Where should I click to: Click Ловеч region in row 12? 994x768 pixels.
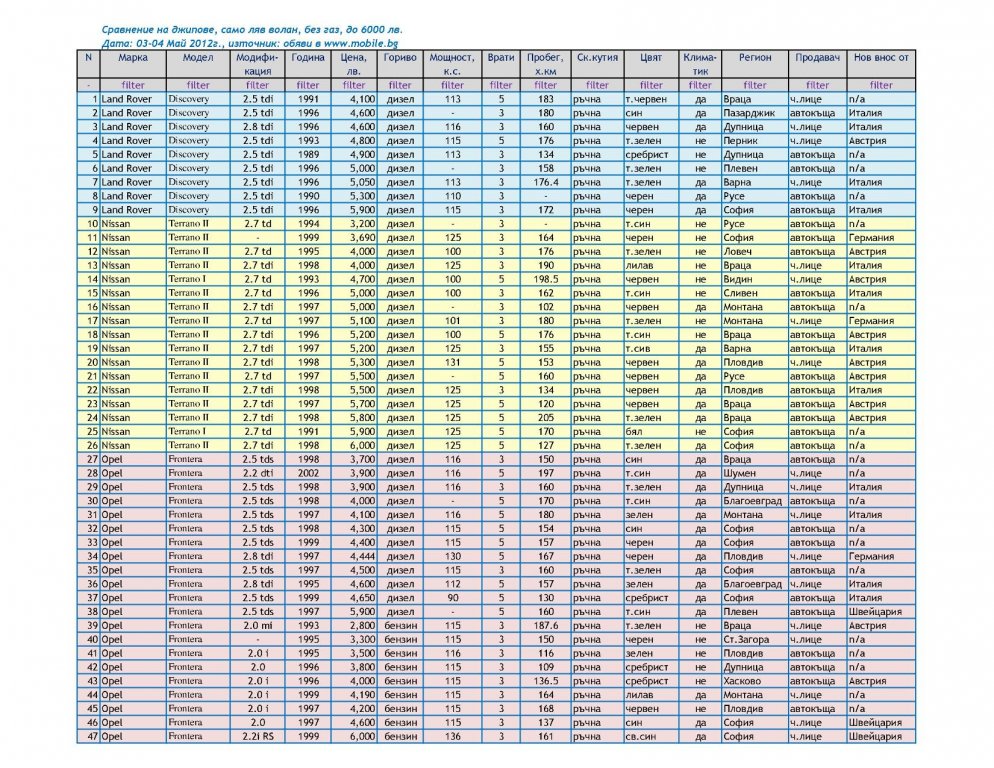click(x=738, y=252)
